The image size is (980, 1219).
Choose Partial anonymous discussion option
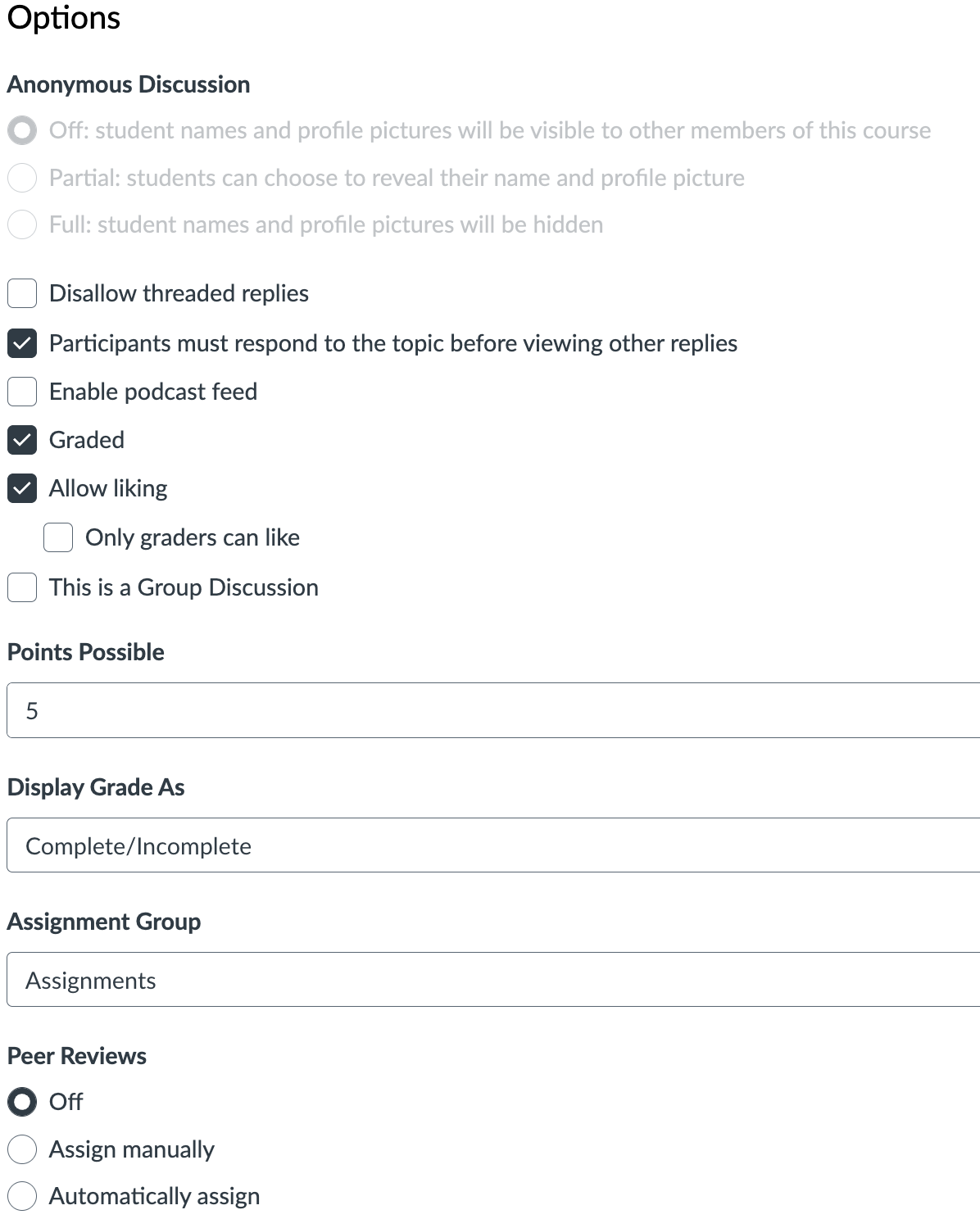tap(22, 178)
